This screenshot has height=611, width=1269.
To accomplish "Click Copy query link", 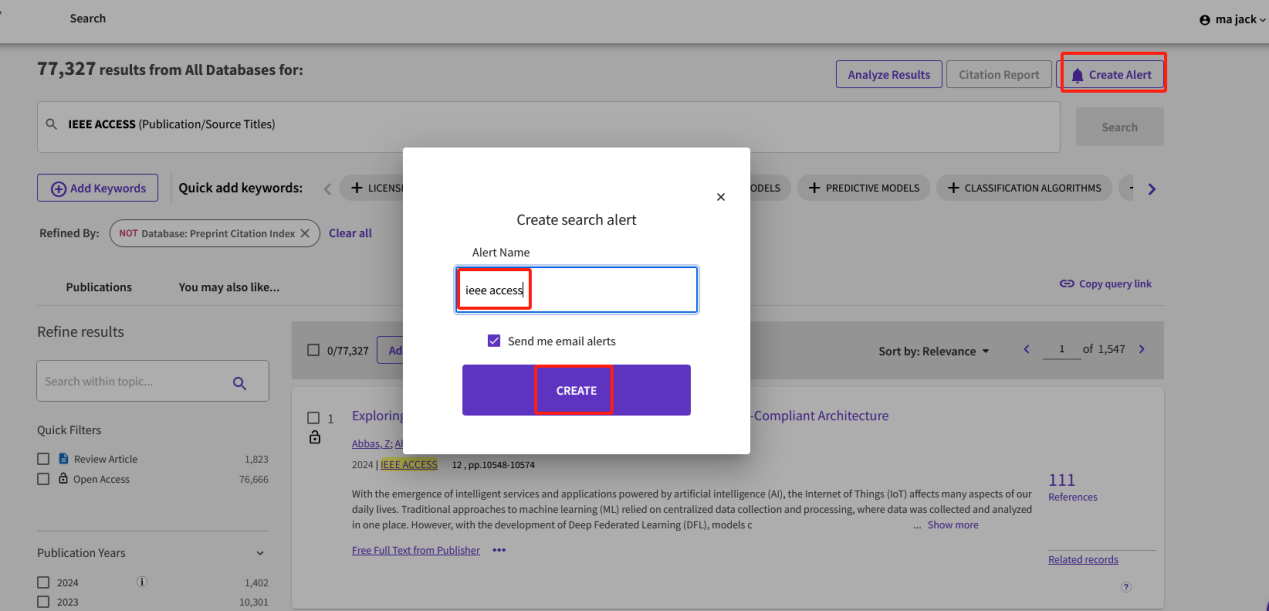I will pos(1105,284).
